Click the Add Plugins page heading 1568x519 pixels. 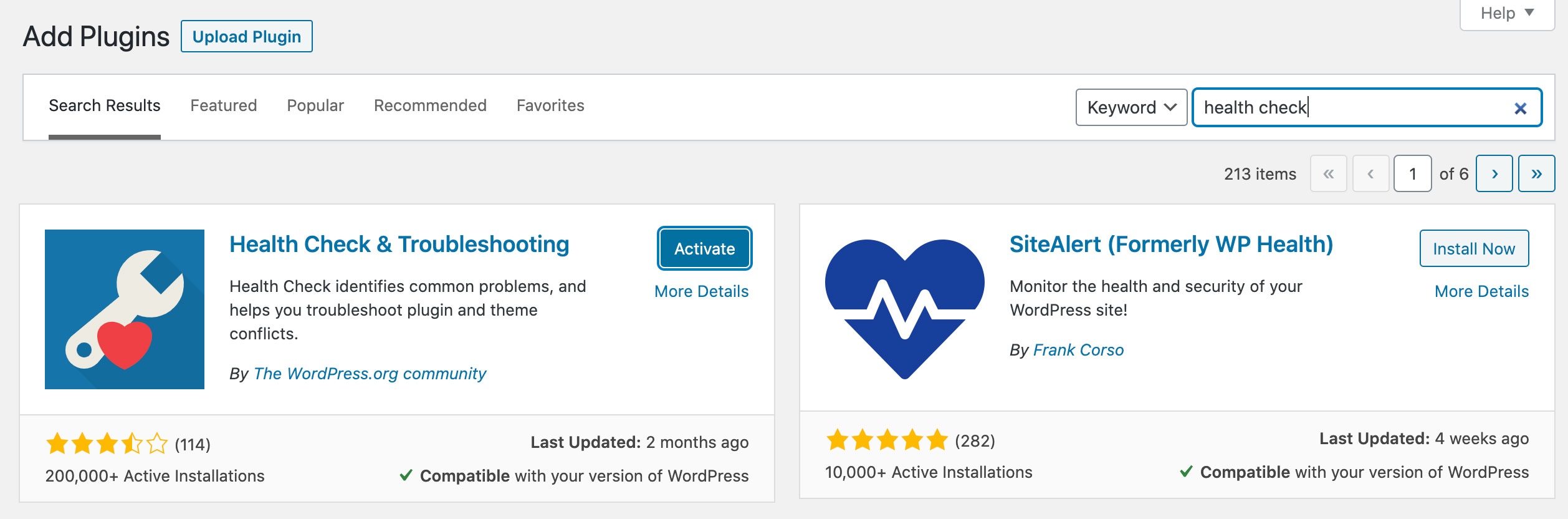click(x=96, y=36)
